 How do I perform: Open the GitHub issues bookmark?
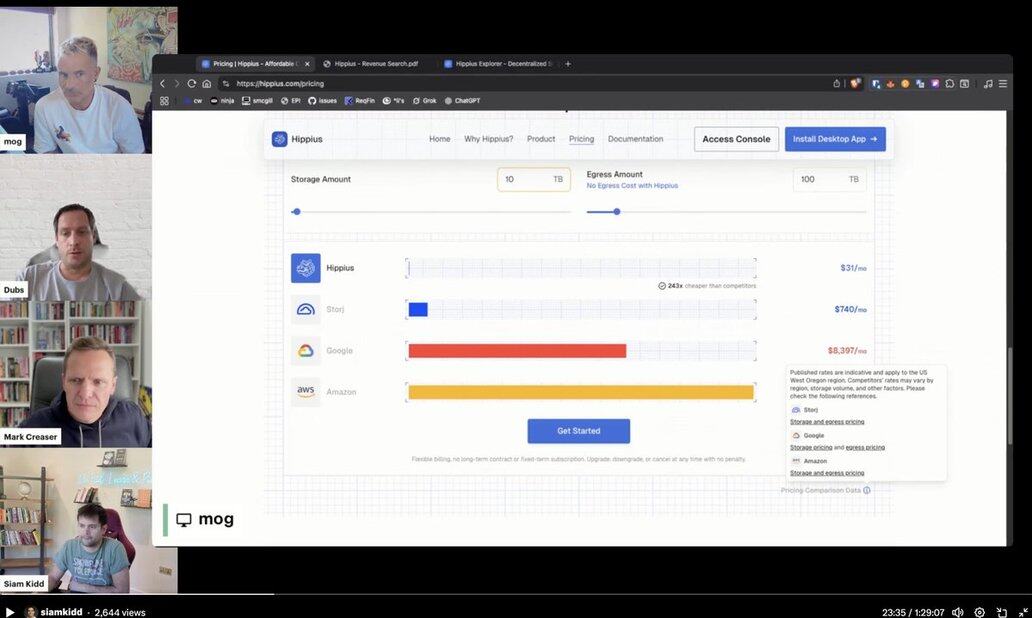point(322,101)
